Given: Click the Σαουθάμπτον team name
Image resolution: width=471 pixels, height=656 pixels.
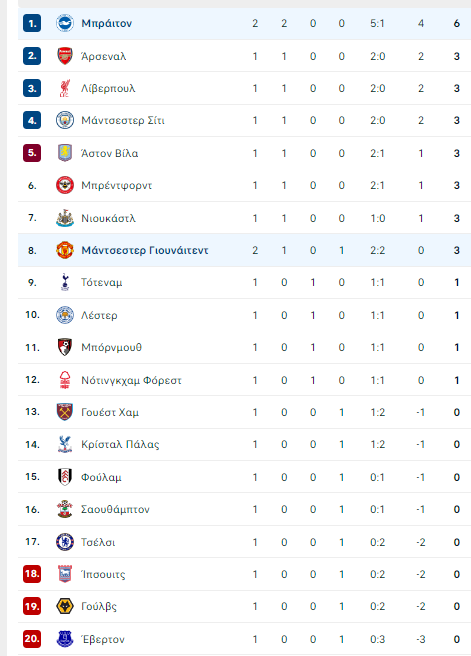Looking at the screenshot, I should click(115, 510).
